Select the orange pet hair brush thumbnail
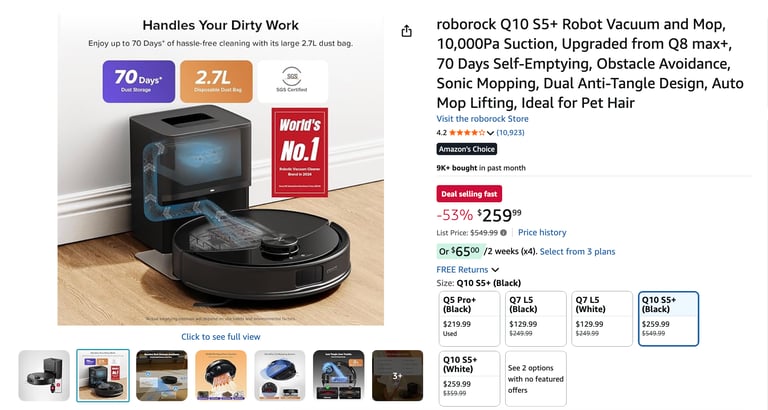 click(221, 375)
